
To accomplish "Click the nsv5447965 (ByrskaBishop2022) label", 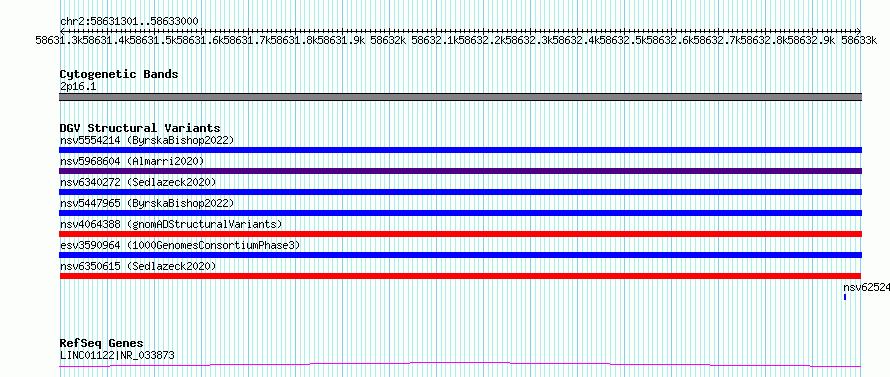I will [146, 203].
